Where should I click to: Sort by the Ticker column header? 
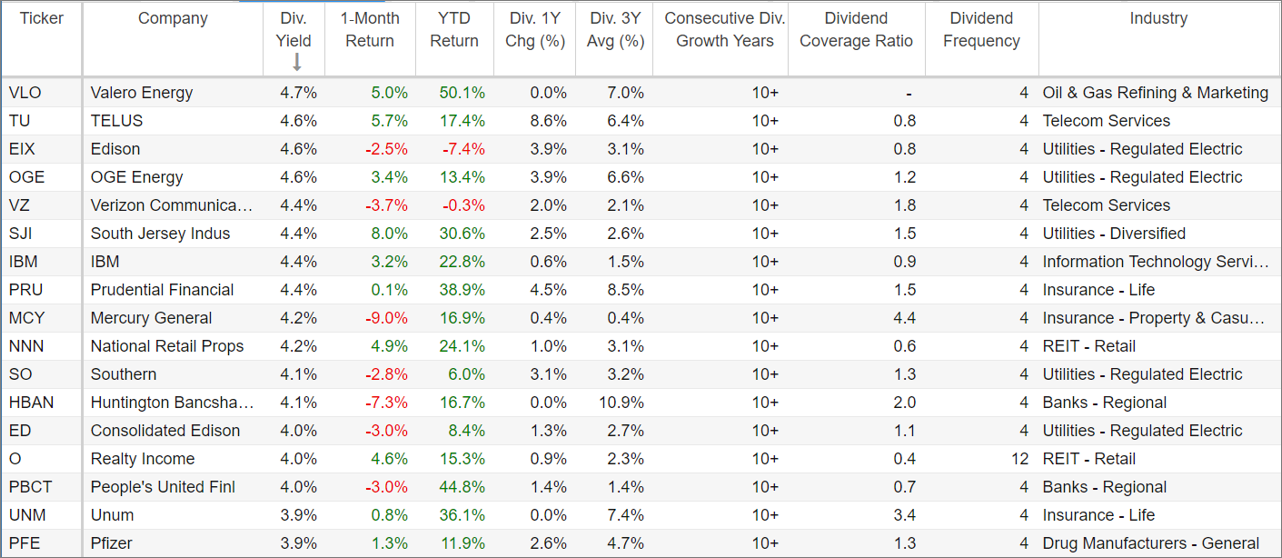click(x=42, y=18)
